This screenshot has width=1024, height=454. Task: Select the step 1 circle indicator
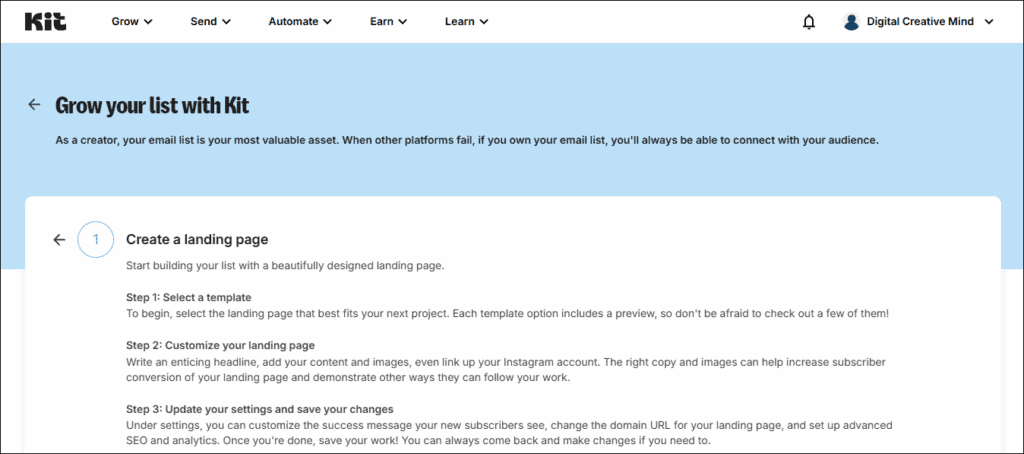95,240
